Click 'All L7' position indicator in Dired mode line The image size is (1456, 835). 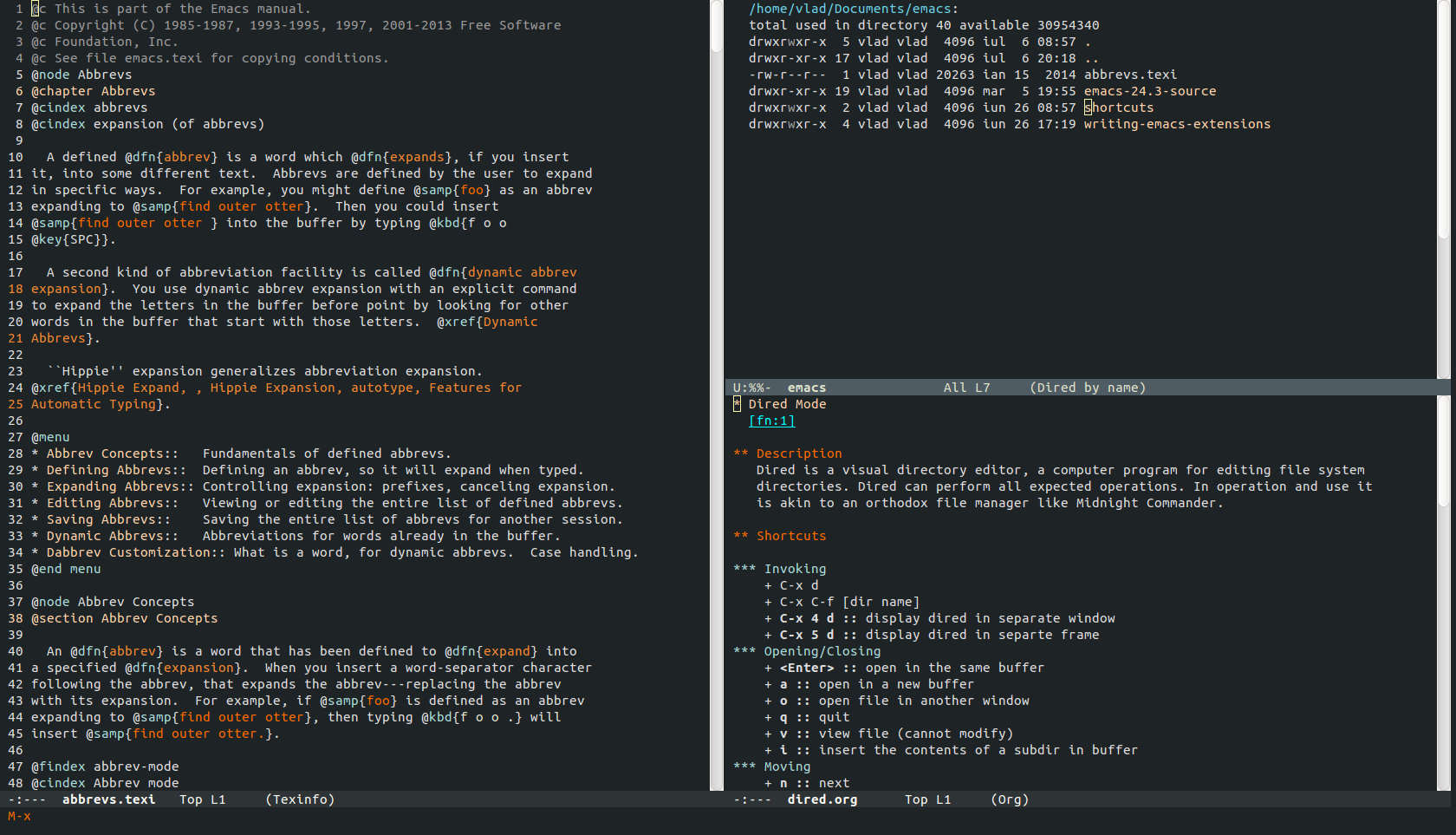pyautogui.click(x=966, y=388)
